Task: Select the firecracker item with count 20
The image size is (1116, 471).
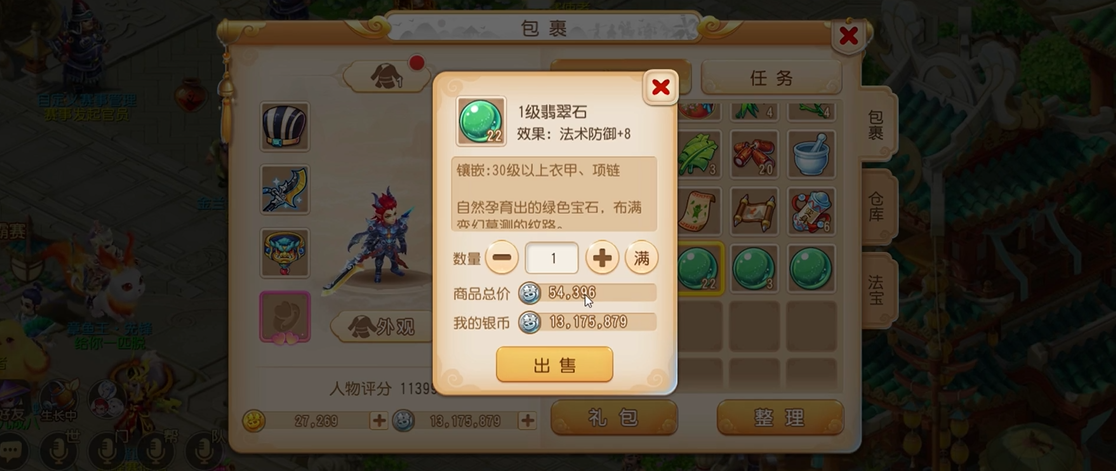Action: (754, 154)
